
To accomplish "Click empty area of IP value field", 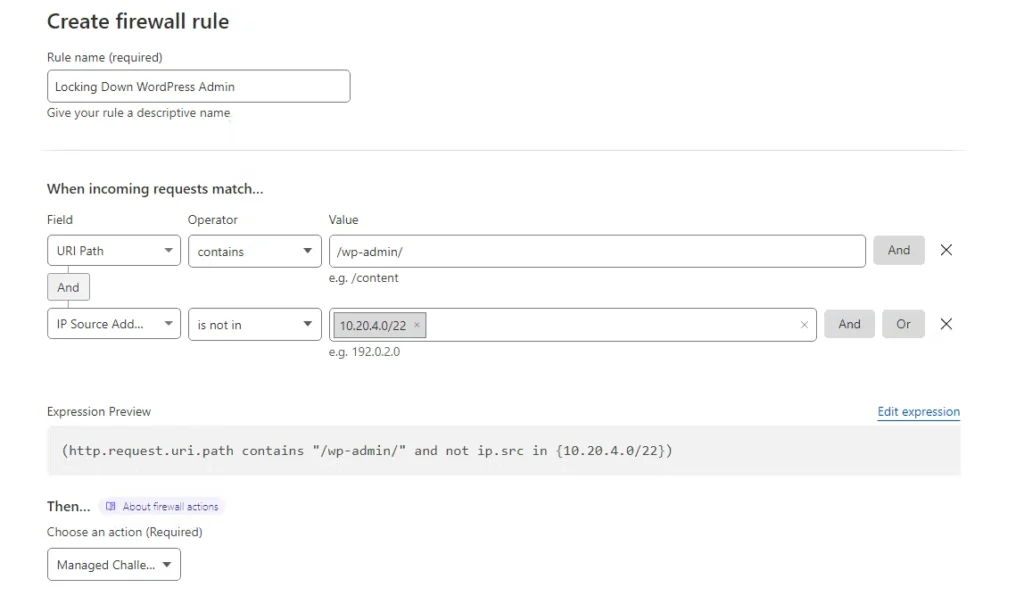I will point(610,324).
